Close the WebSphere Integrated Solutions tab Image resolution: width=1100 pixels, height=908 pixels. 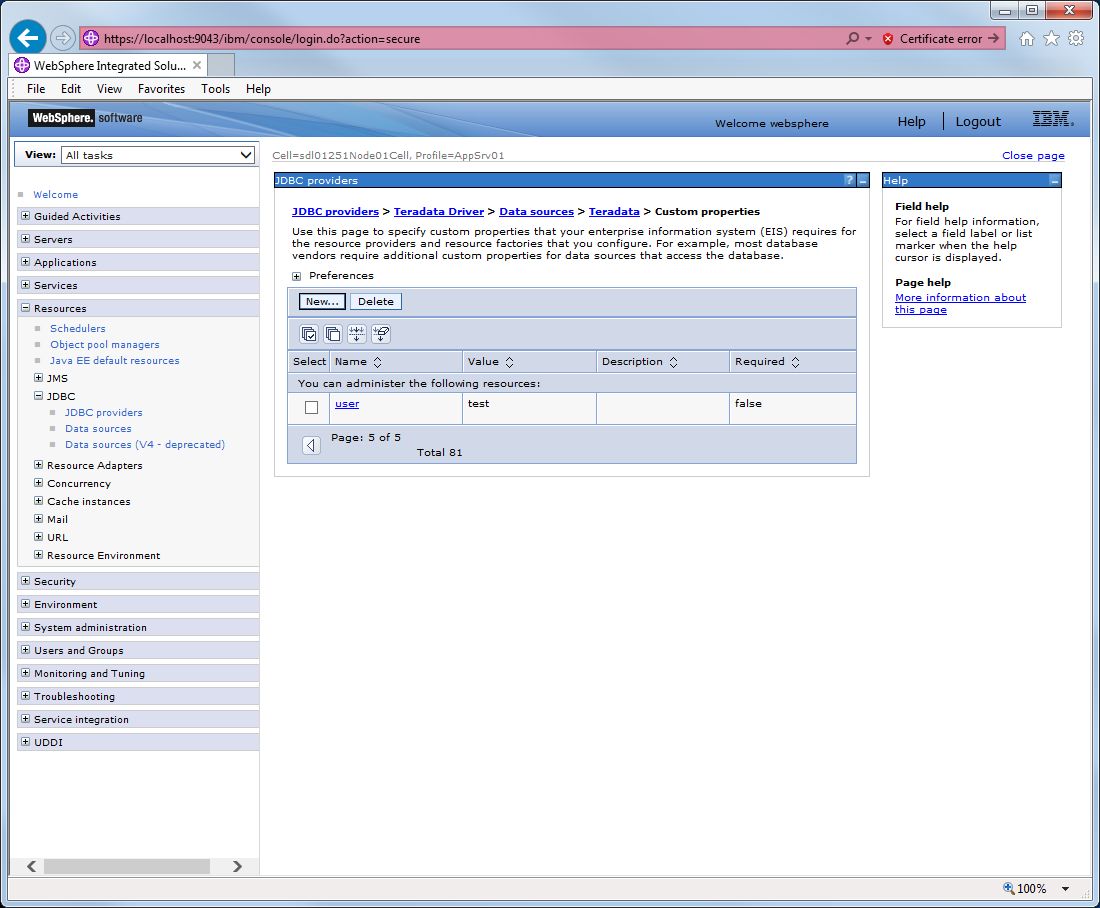tap(197, 65)
